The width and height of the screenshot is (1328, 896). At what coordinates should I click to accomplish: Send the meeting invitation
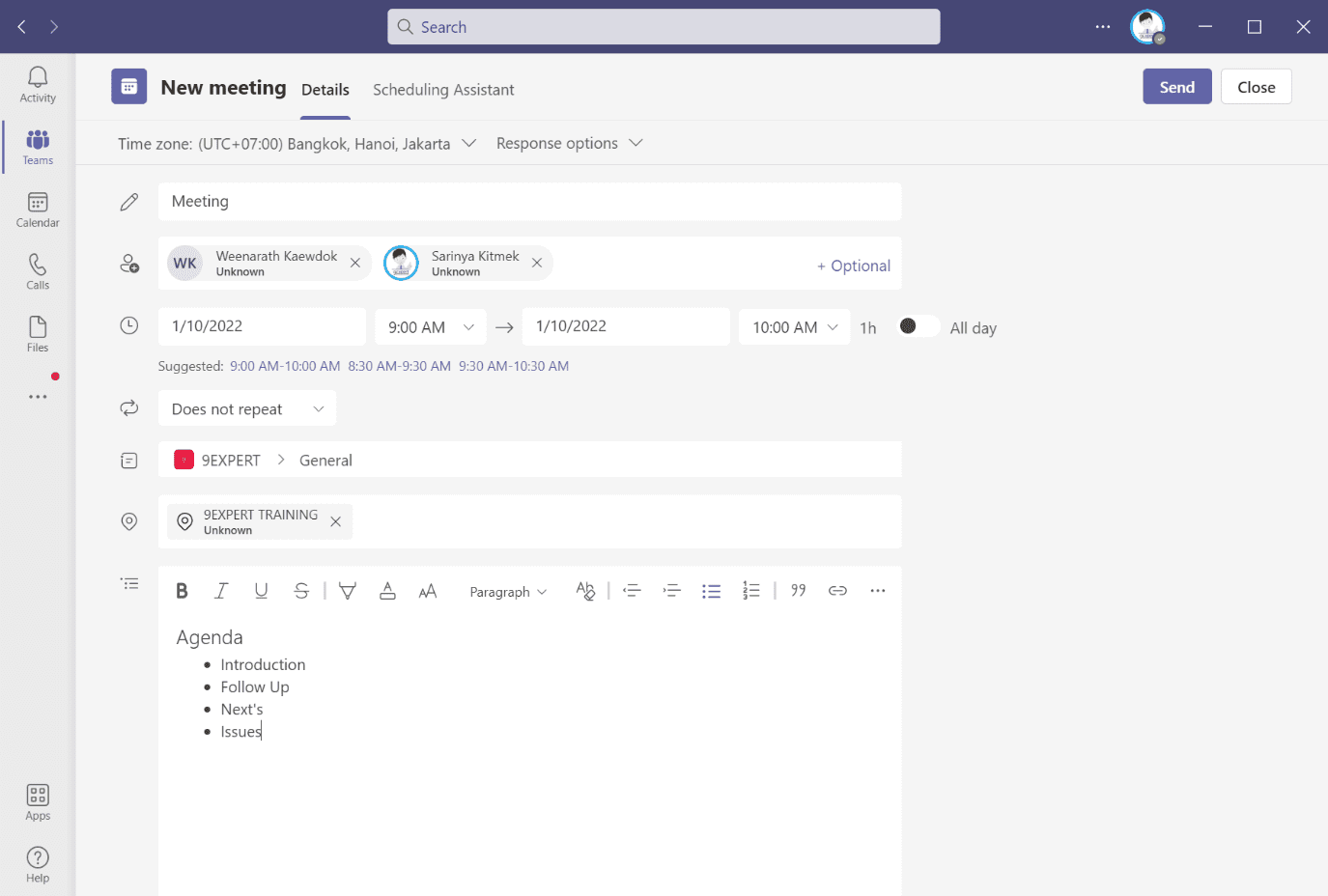coord(1176,86)
